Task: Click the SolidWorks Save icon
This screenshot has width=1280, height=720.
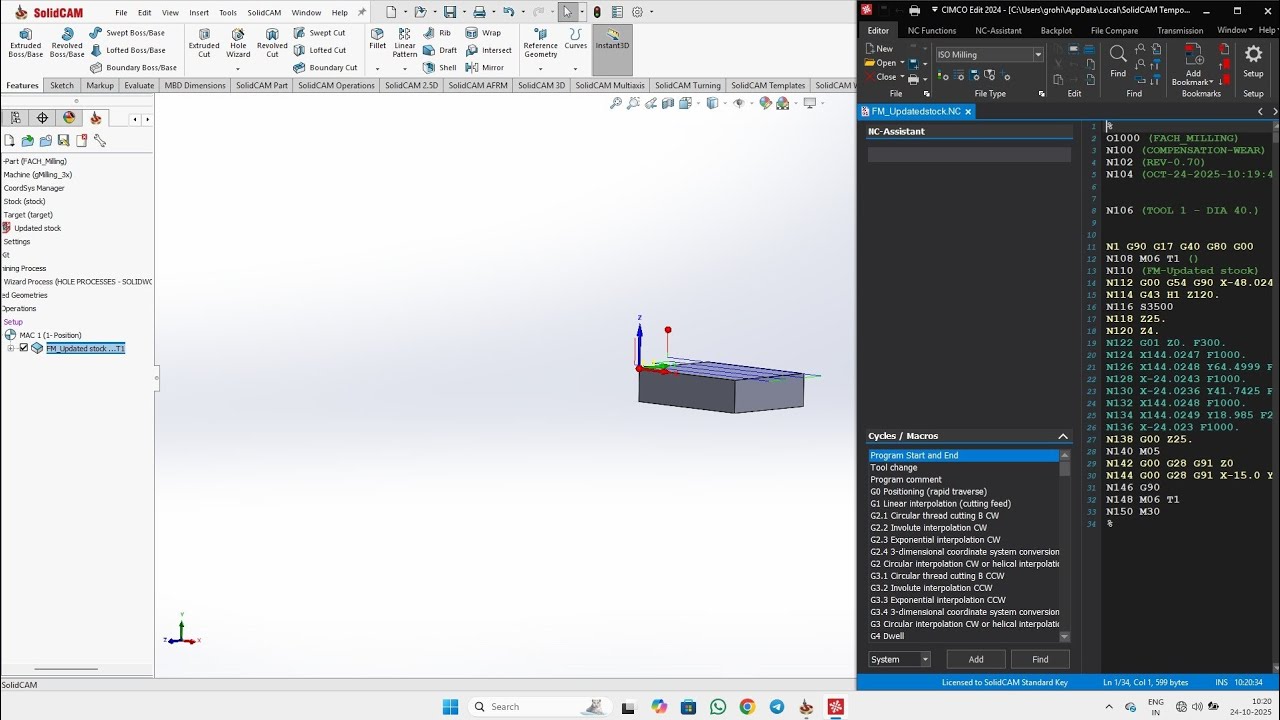Action: pyautogui.click(x=450, y=12)
